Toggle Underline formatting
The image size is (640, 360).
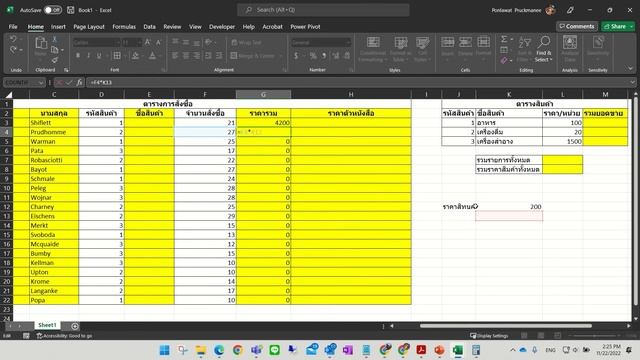[99, 56]
